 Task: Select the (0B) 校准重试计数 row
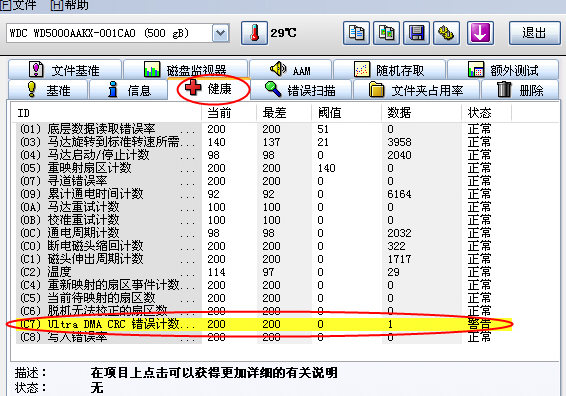click(x=264, y=220)
